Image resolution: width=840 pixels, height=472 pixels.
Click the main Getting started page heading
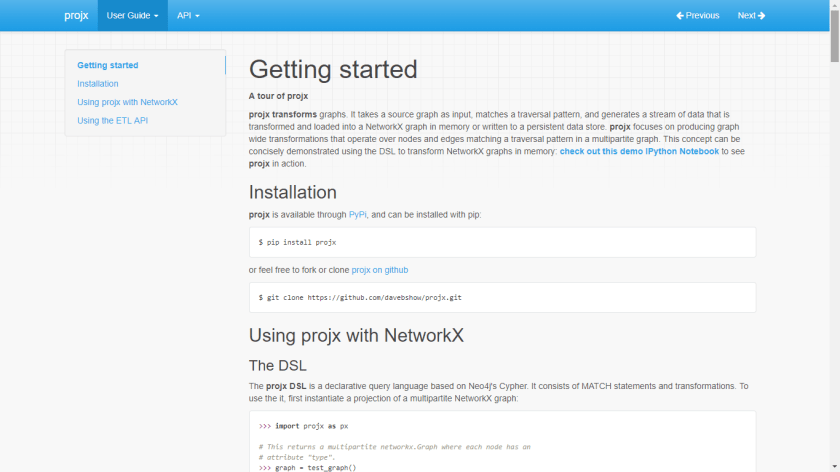(x=333, y=69)
